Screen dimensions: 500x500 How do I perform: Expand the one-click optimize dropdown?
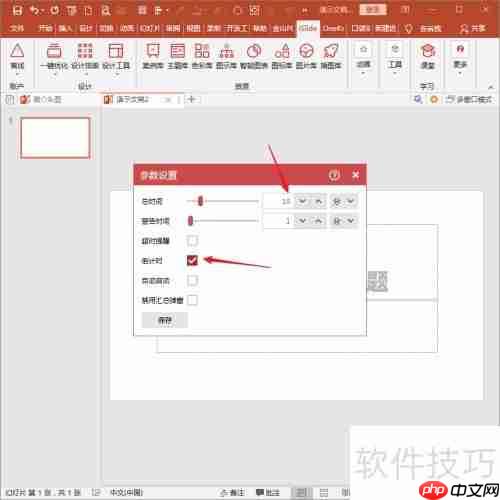(54, 74)
